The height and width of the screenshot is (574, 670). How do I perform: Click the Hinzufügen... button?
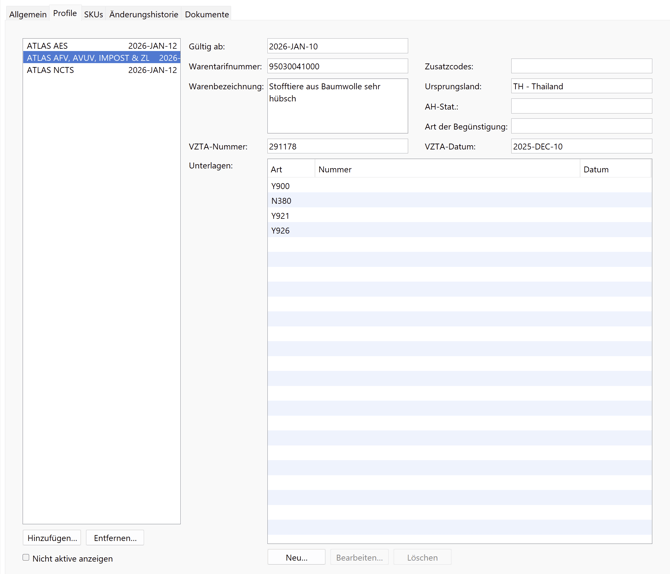(x=52, y=538)
